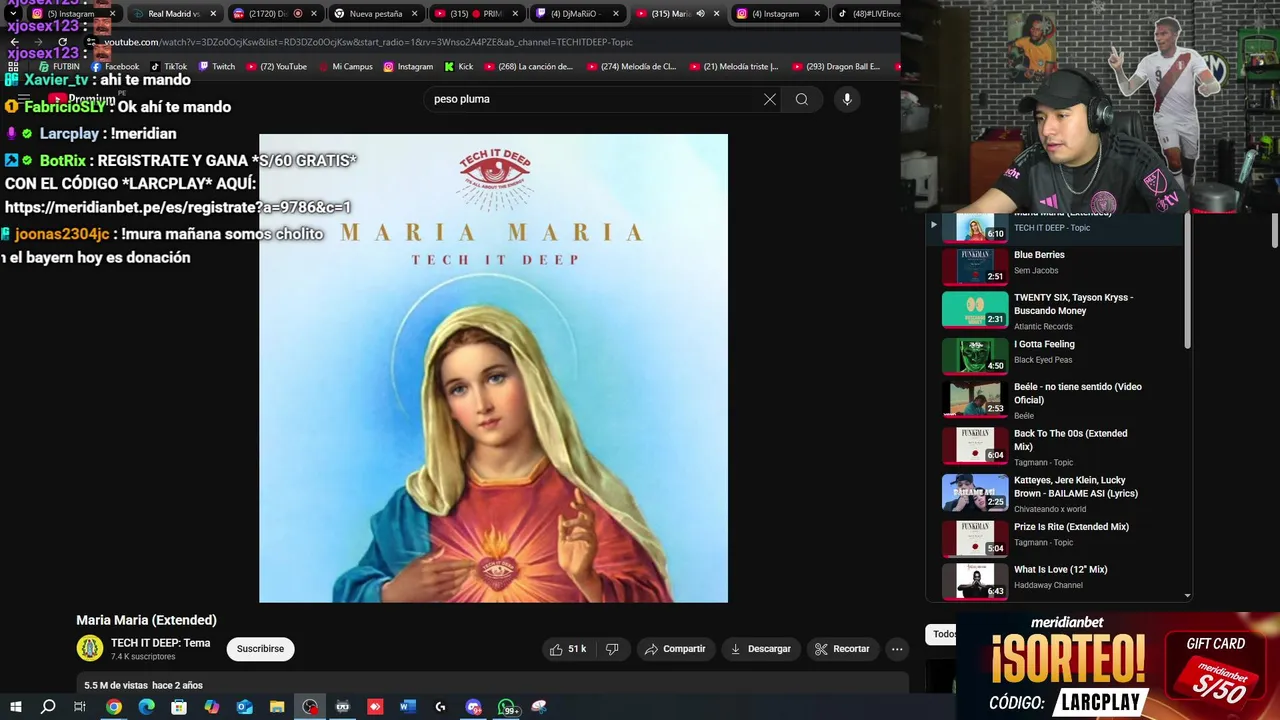Open Discord from taskbar
The width and height of the screenshot is (1280, 720).
[473, 707]
